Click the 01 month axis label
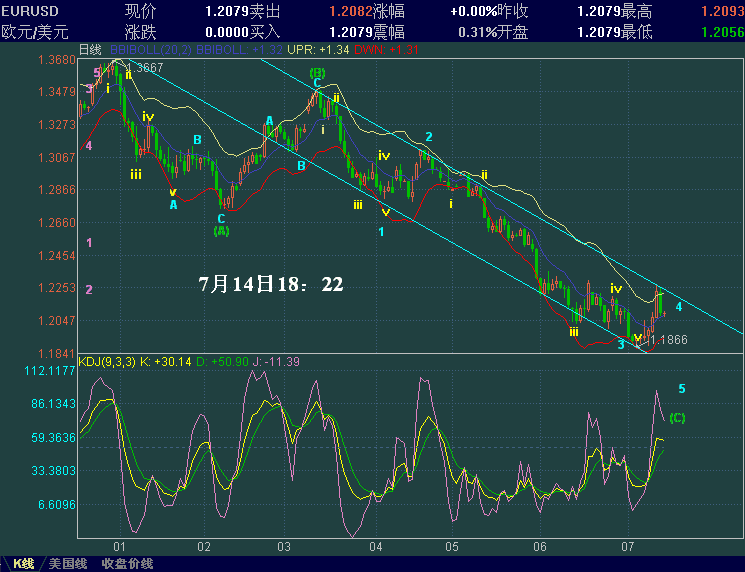The image size is (745, 572). tap(119, 547)
